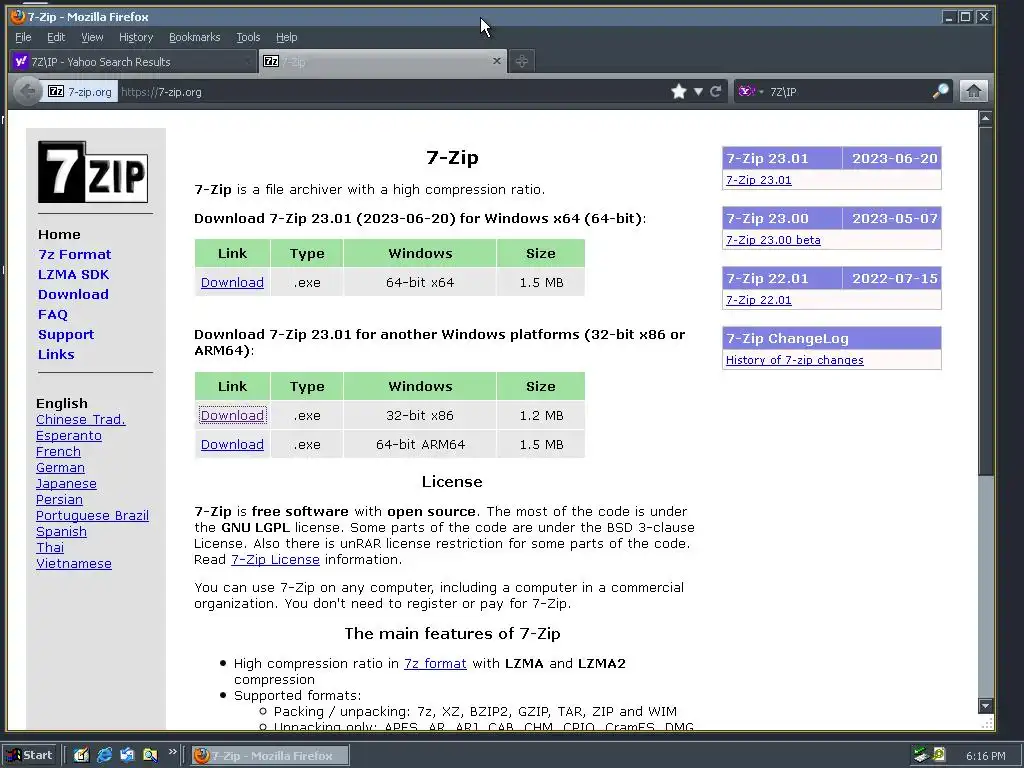
Task: Click the Yahoo search engine icon
Action: (x=746, y=91)
